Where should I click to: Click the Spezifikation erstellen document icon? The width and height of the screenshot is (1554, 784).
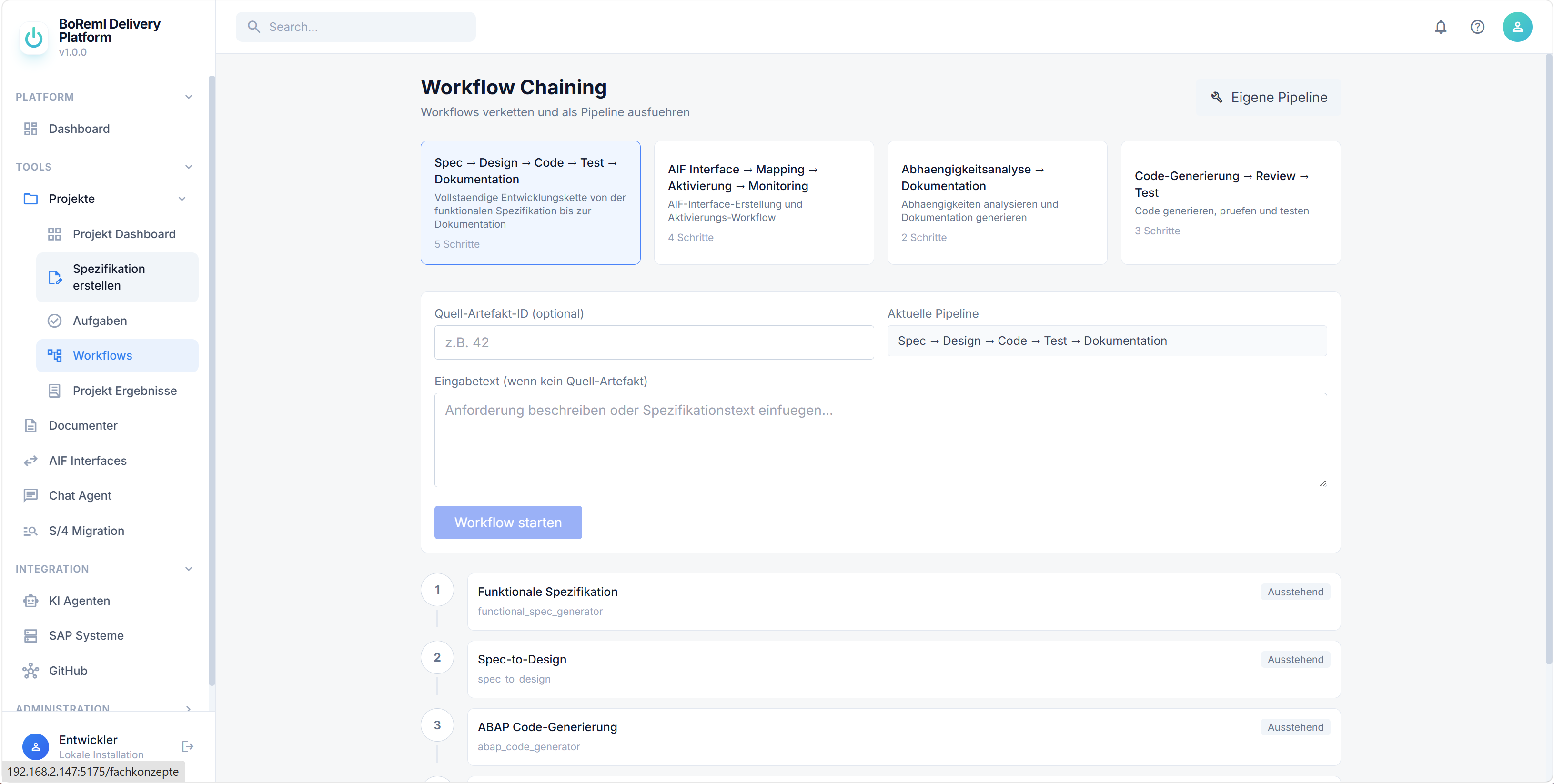[x=54, y=277]
